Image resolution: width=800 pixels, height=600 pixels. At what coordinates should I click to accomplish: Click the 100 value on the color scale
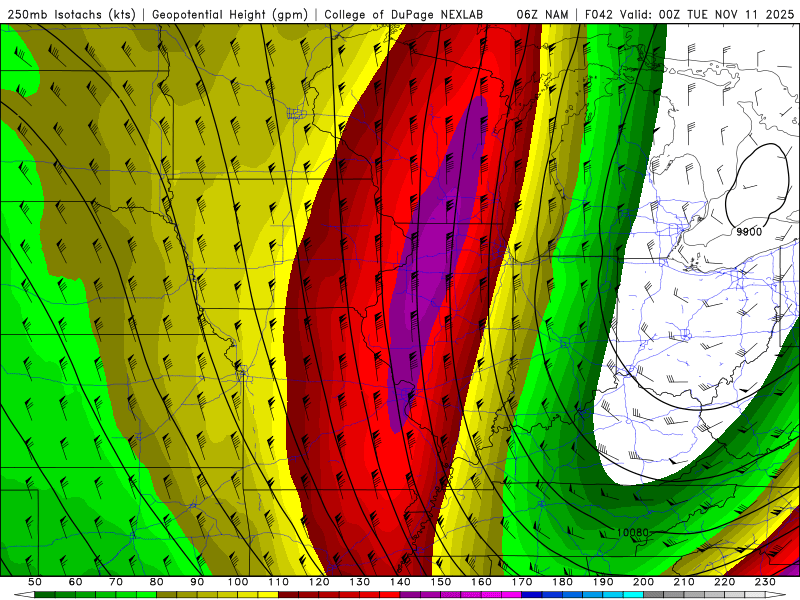pos(238,582)
